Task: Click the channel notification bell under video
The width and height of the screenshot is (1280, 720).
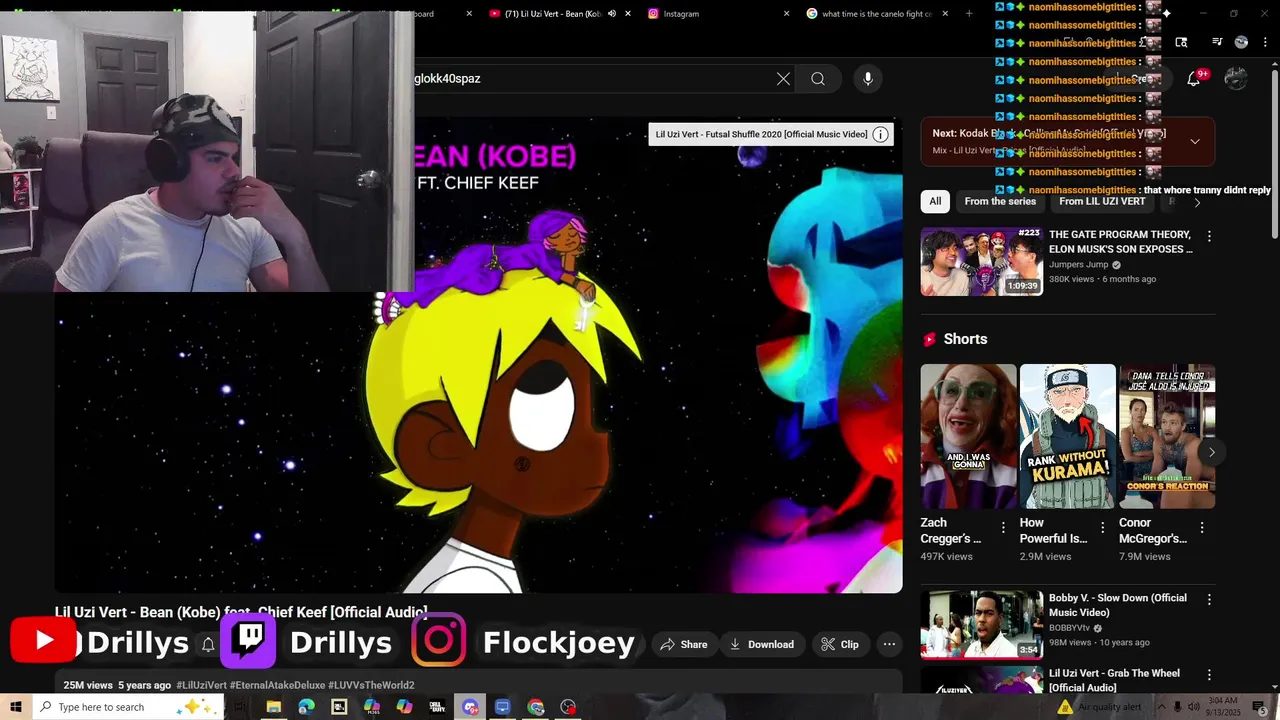Action: pyautogui.click(x=208, y=645)
